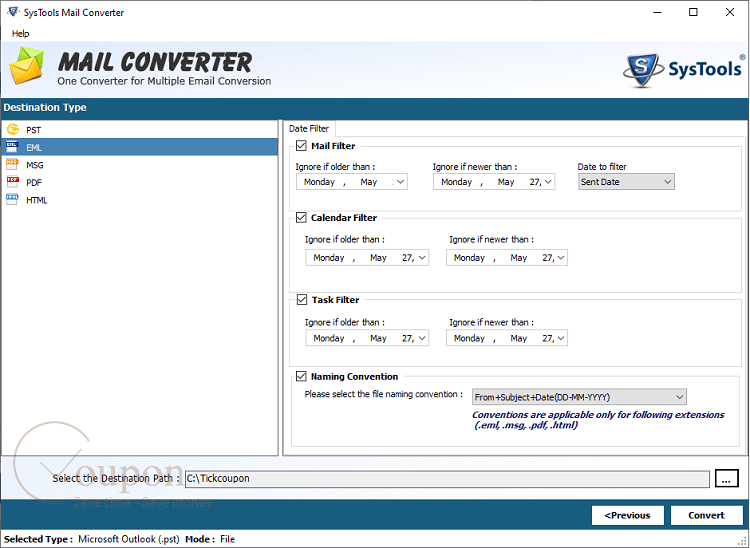Viewport: 750px width, 548px height.
Task: Open Mail Filter newer-than date picker
Action: coord(548,182)
